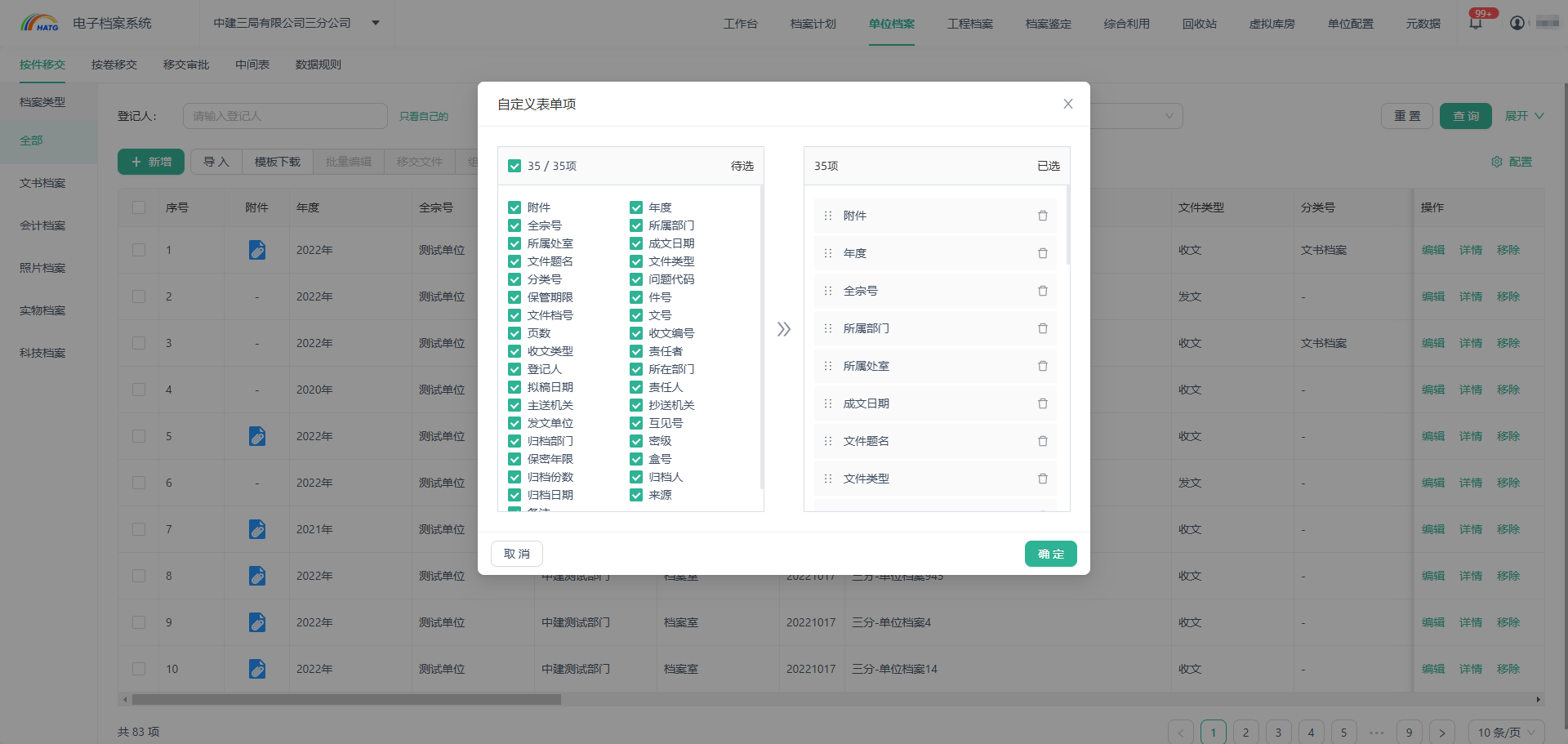1568x744 pixels.
Task: Uncheck the 问题代码 checkbox
Action: [x=636, y=279]
